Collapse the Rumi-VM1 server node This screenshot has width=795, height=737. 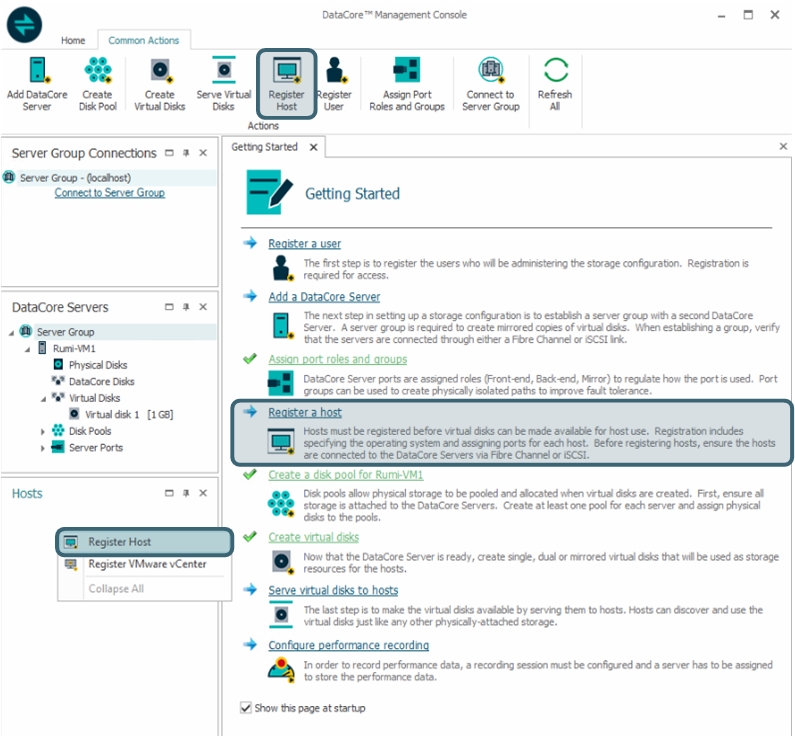point(28,349)
